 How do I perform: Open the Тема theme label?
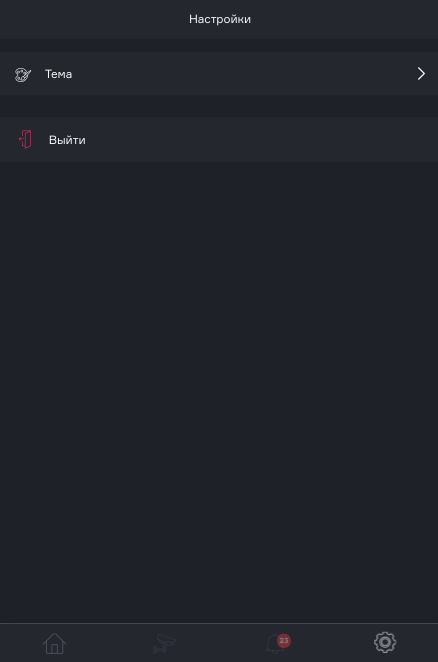(x=58, y=74)
